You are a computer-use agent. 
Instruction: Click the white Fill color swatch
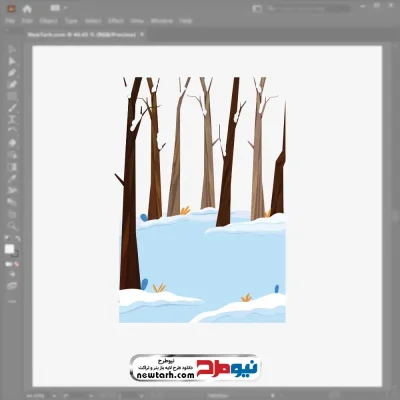[9, 249]
